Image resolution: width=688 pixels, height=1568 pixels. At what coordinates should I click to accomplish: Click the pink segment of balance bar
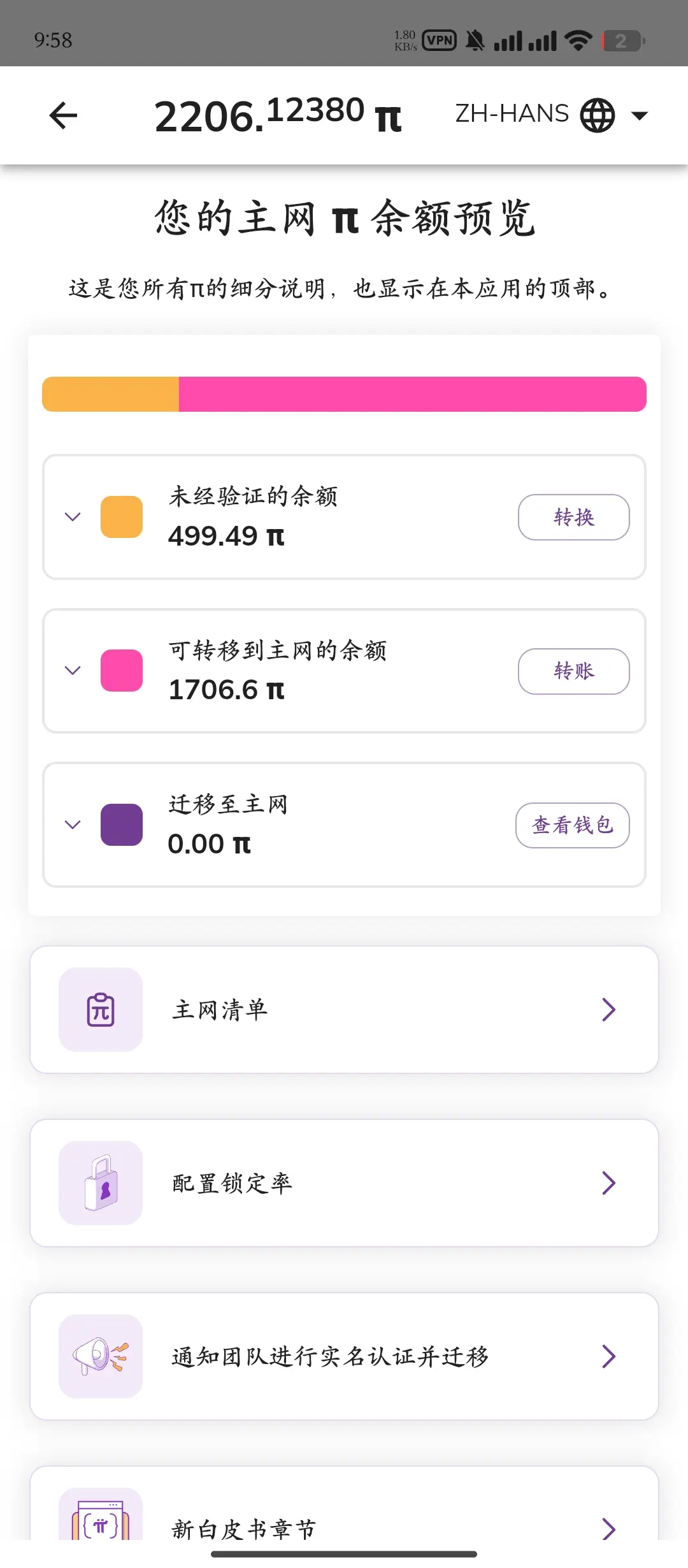[x=413, y=394]
